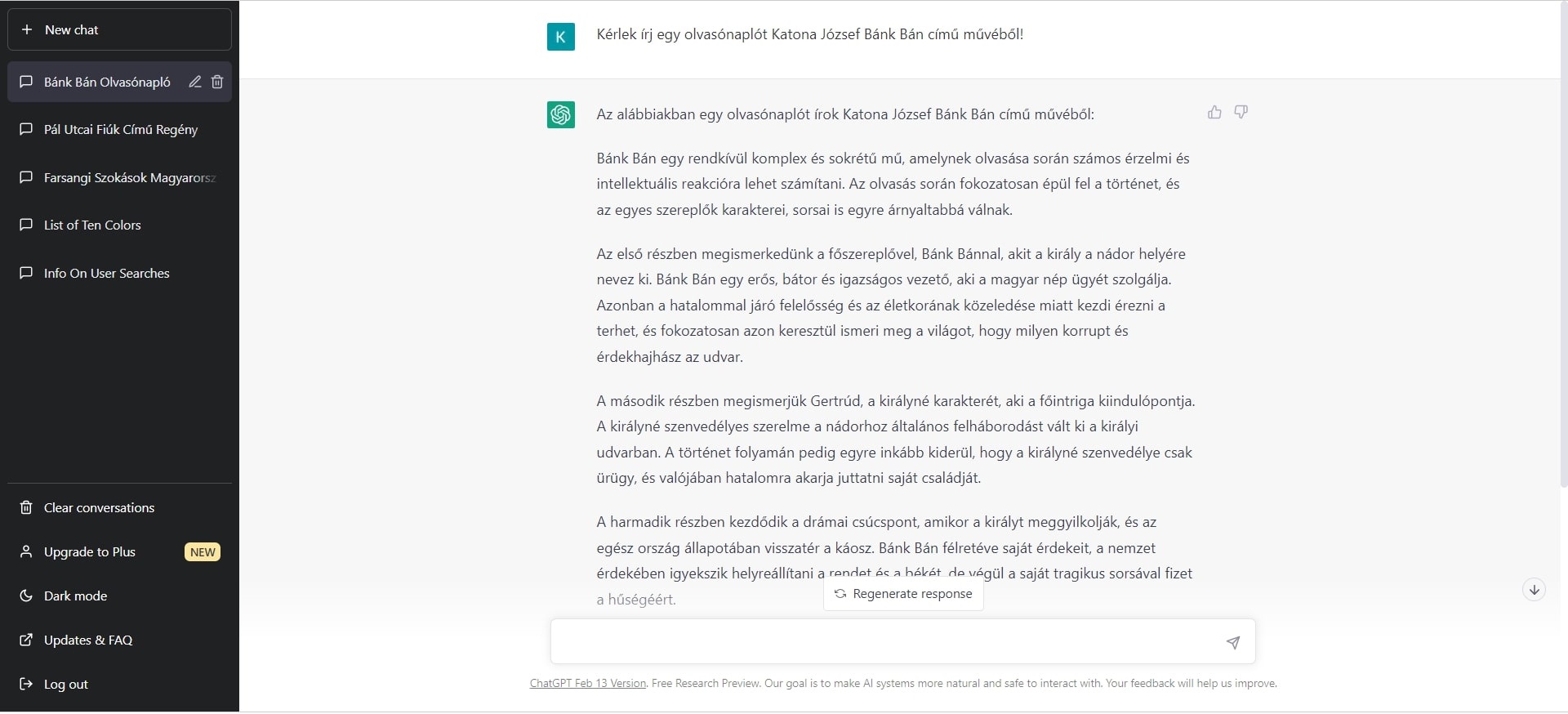The width and height of the screenshot is (1568, 714).
Task: Send the message with paper plane icon
Action: (1233, 643)
